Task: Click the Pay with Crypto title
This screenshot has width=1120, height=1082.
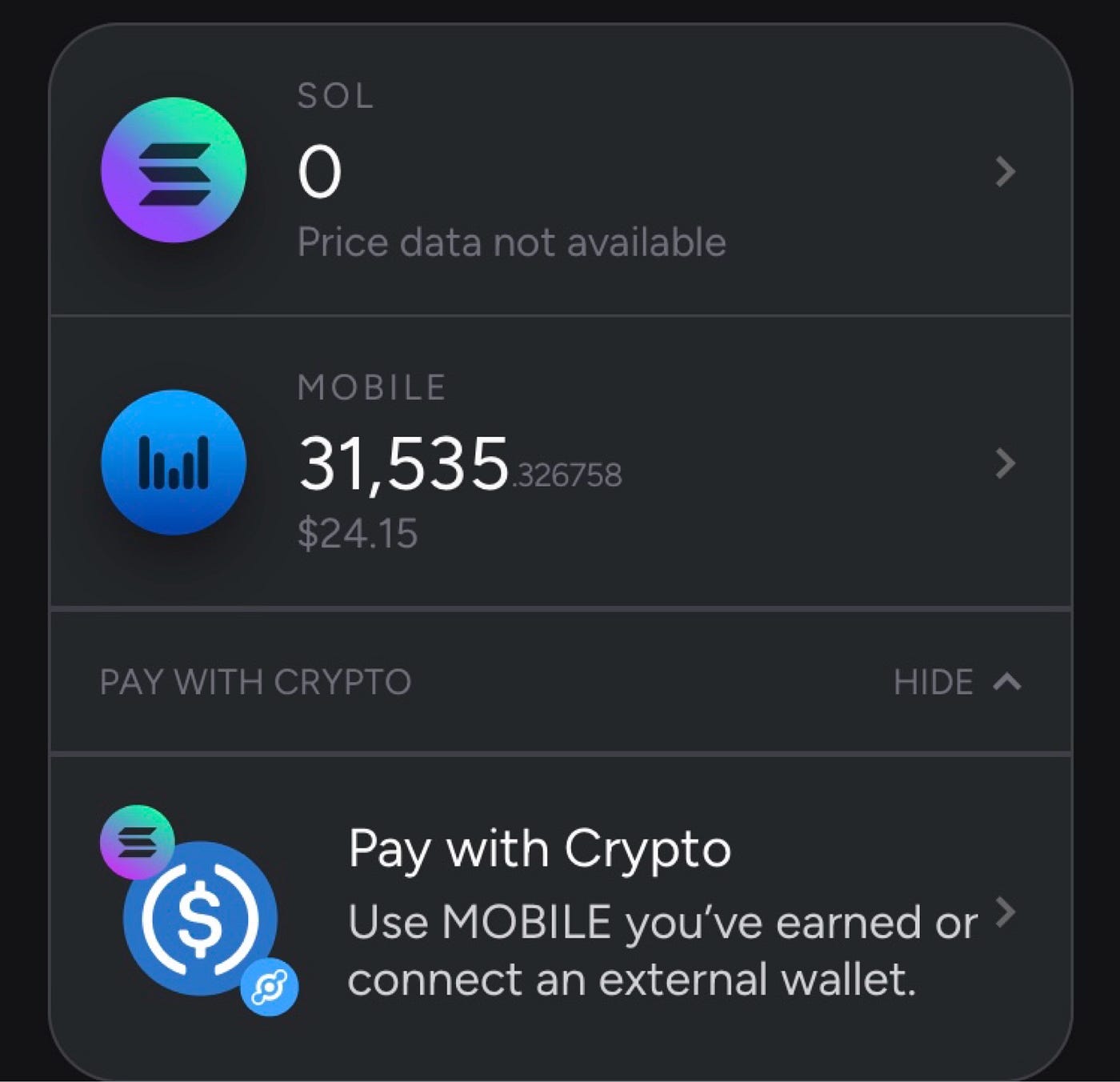Action: pos(540,848)
